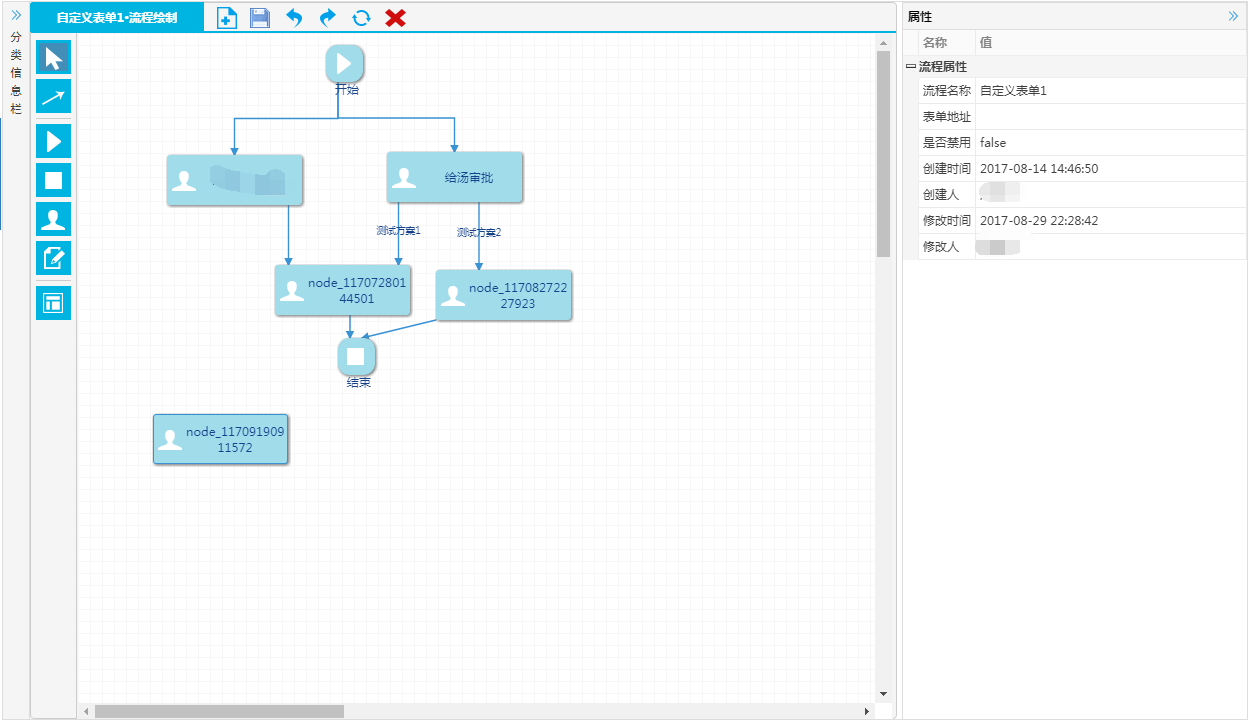Select the layout container tool
Viewport: 1250px width, 722px height.
[x=54, y=303]
